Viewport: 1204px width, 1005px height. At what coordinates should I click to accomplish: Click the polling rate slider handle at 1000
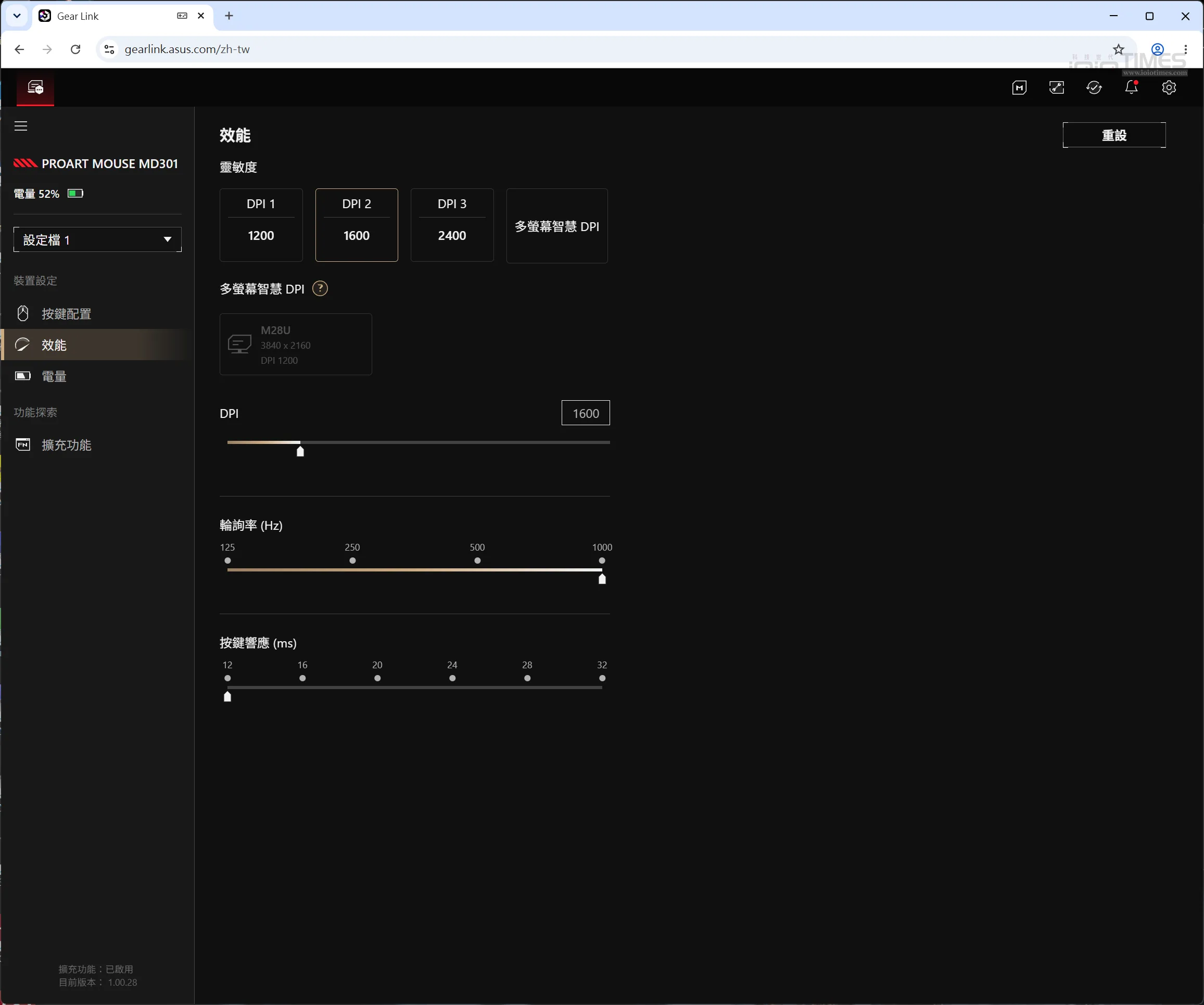tap(602, 578)
